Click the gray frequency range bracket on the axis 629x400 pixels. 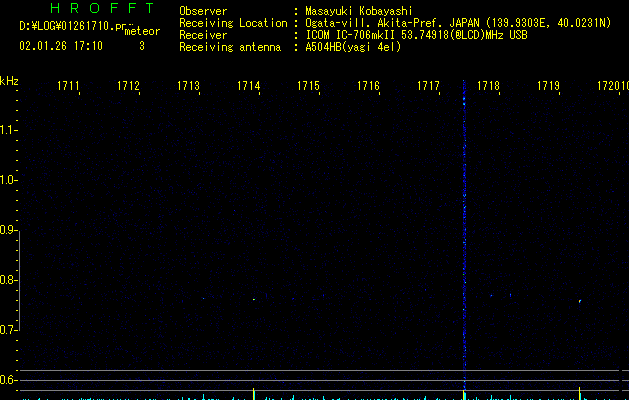coord(19,281)
